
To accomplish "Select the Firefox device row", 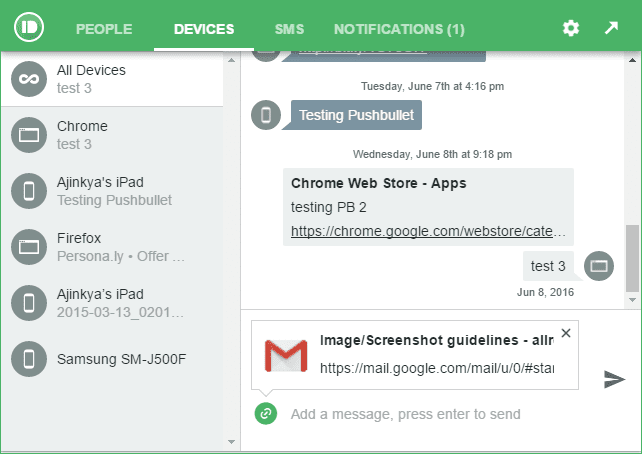I will pyautogui.click(x=112, y=247).
